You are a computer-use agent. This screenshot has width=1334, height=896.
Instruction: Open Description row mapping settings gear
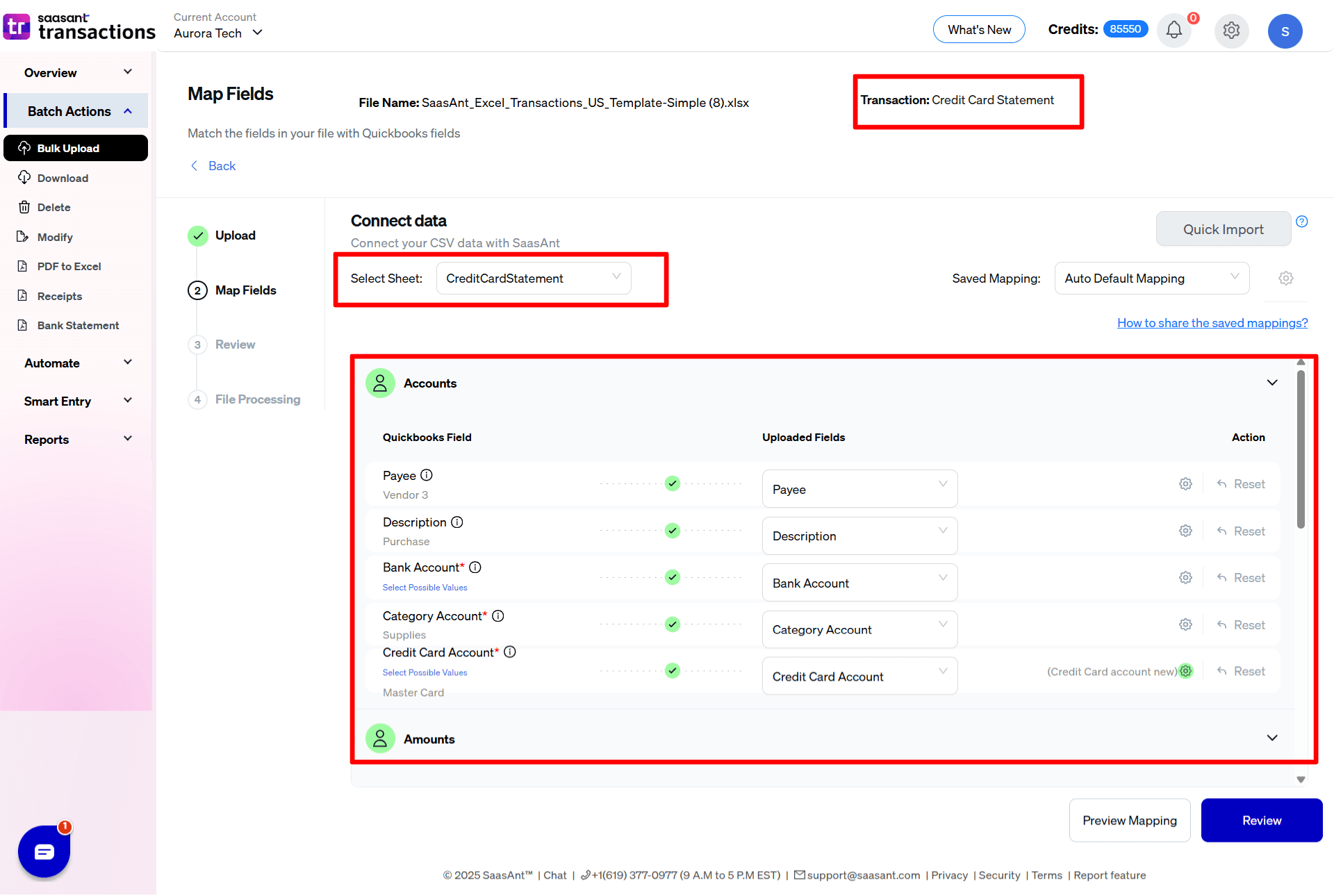1185,531
